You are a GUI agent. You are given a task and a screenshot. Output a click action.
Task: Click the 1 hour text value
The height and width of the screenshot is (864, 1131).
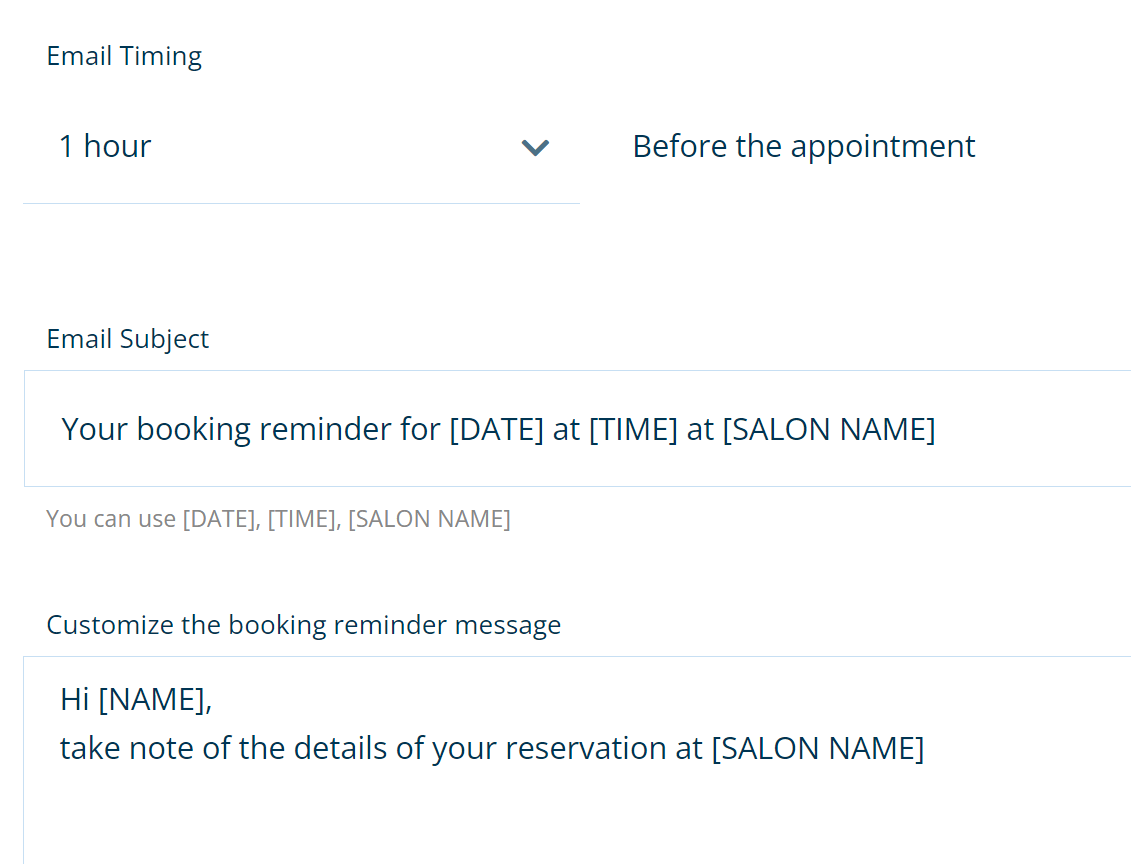point(105,146)
